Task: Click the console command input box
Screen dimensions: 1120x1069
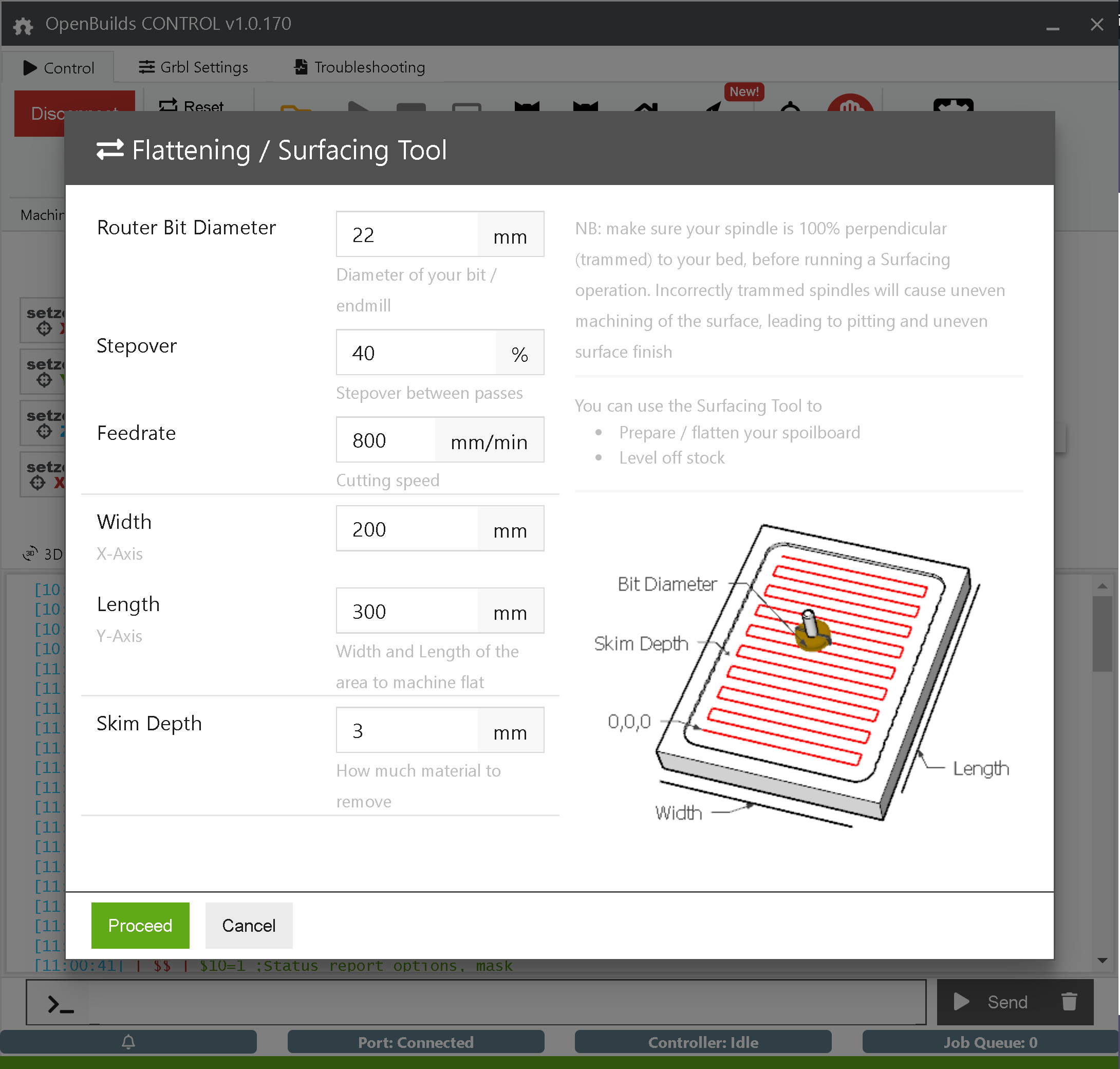Action: (x=507, y=1003)
